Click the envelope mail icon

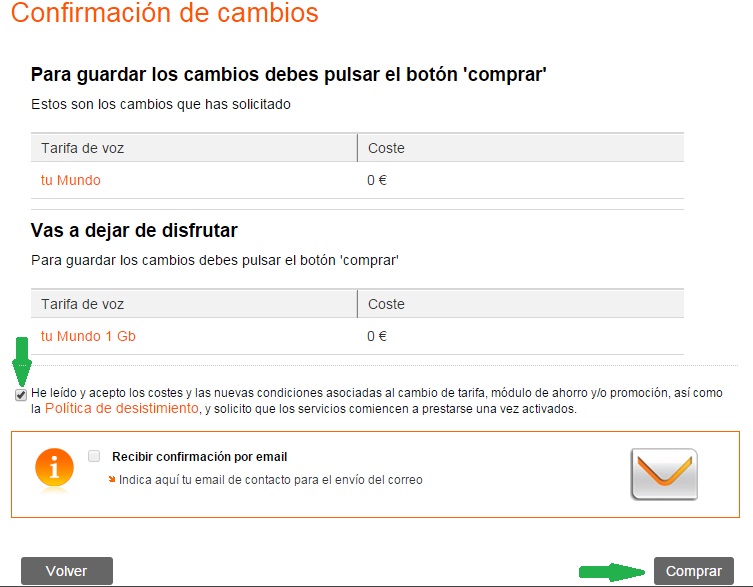pos(664,474)
